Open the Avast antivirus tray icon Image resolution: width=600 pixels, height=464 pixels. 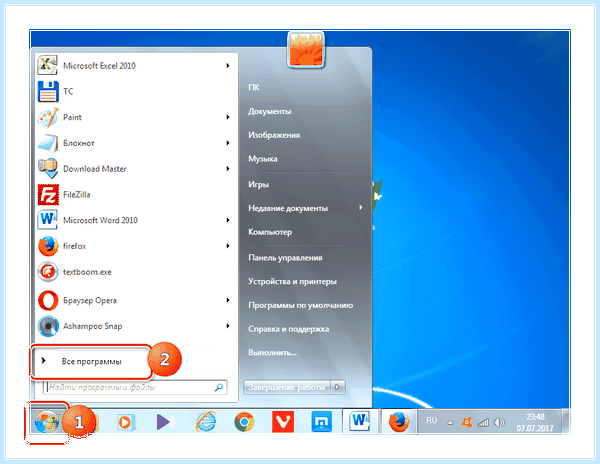click(x=466, y=422)
